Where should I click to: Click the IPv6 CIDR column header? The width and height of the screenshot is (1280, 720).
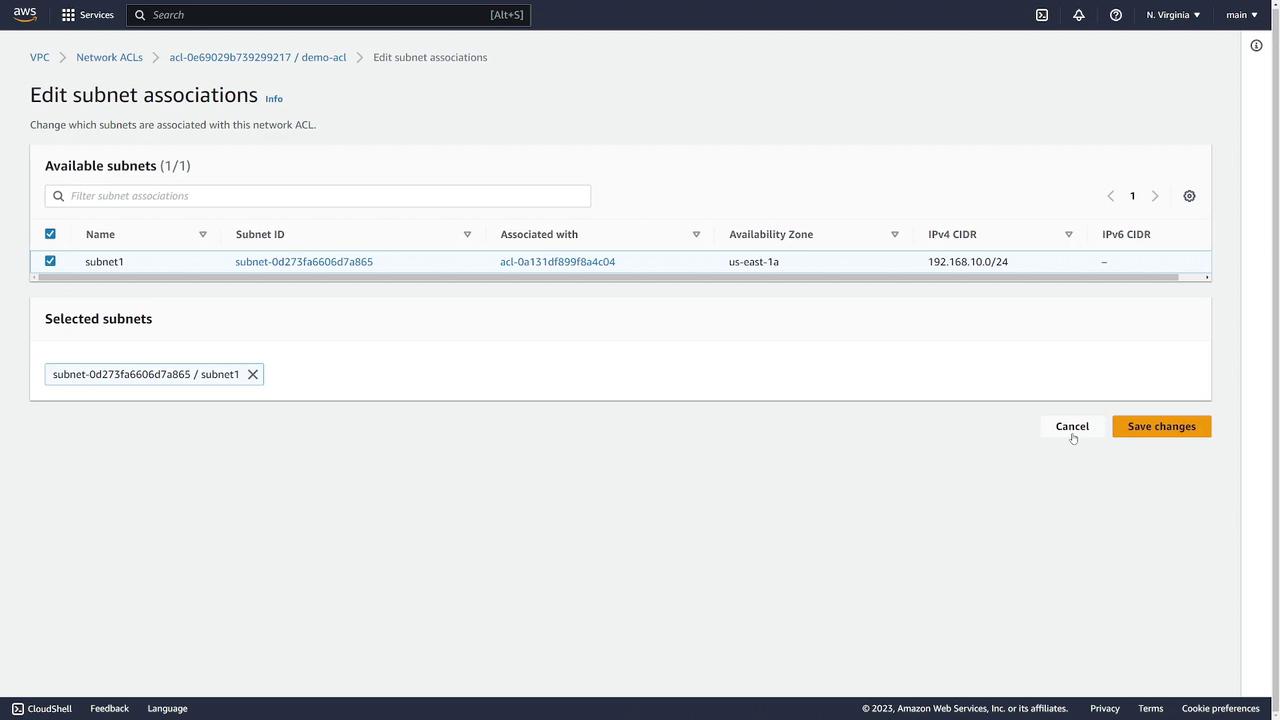(1126, 234)
